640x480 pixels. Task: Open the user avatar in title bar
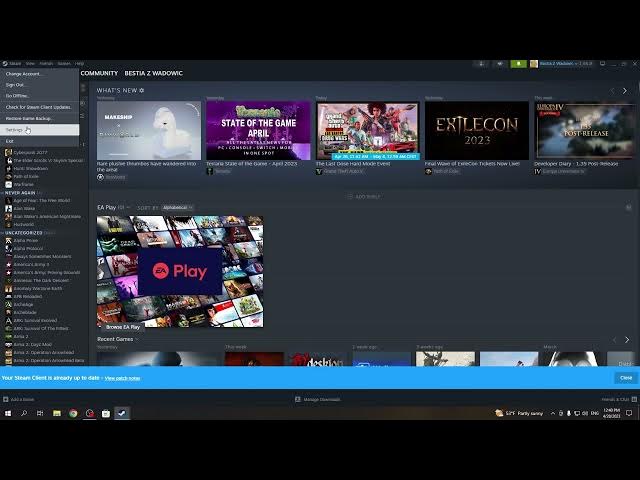pos(534,64)
